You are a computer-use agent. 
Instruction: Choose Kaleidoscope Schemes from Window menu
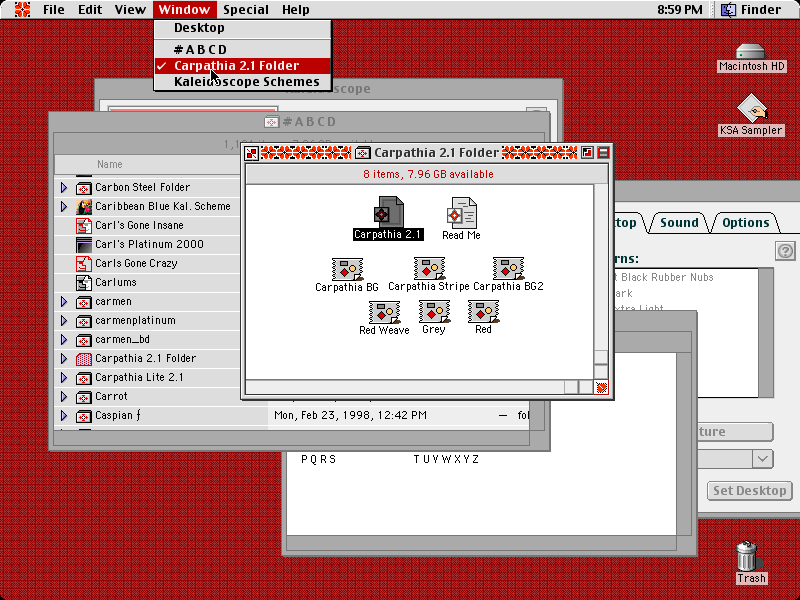pyautogui.click(x=243, y=82)
